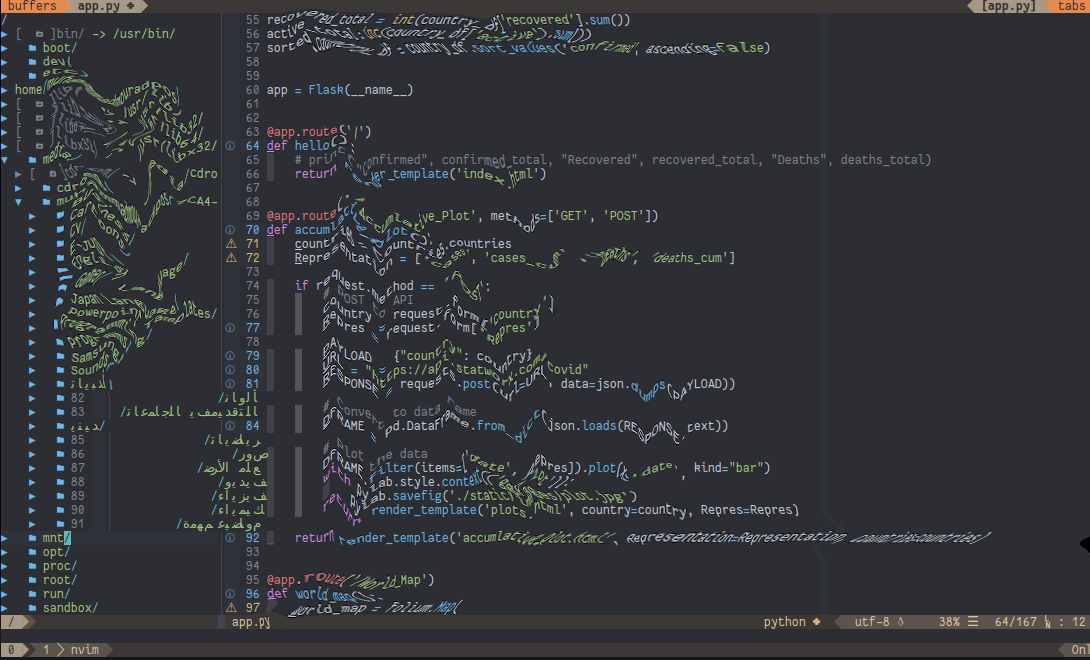Click the info sign on line 84
1090x660 pixels.
[x=230, y=426]
